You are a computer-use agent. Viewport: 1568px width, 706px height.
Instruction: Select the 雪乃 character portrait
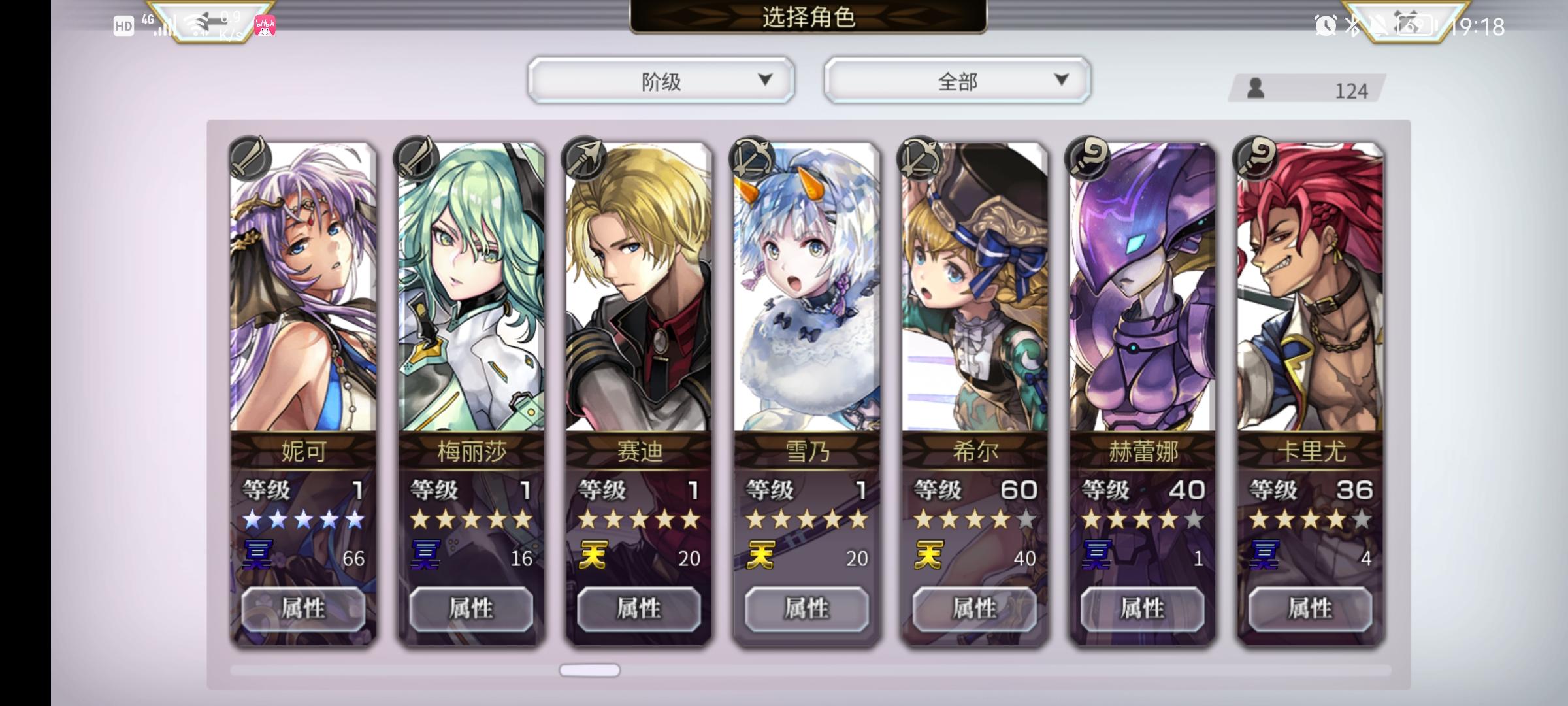point(807,288)
